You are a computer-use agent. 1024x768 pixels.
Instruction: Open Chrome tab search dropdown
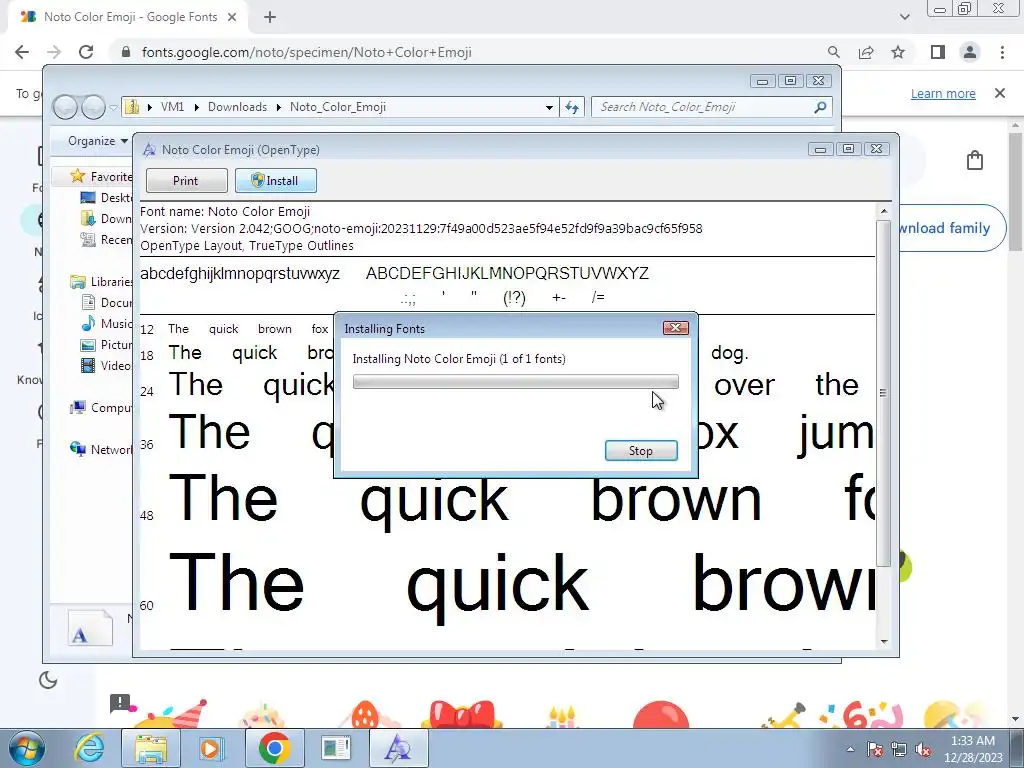point(904,17)
